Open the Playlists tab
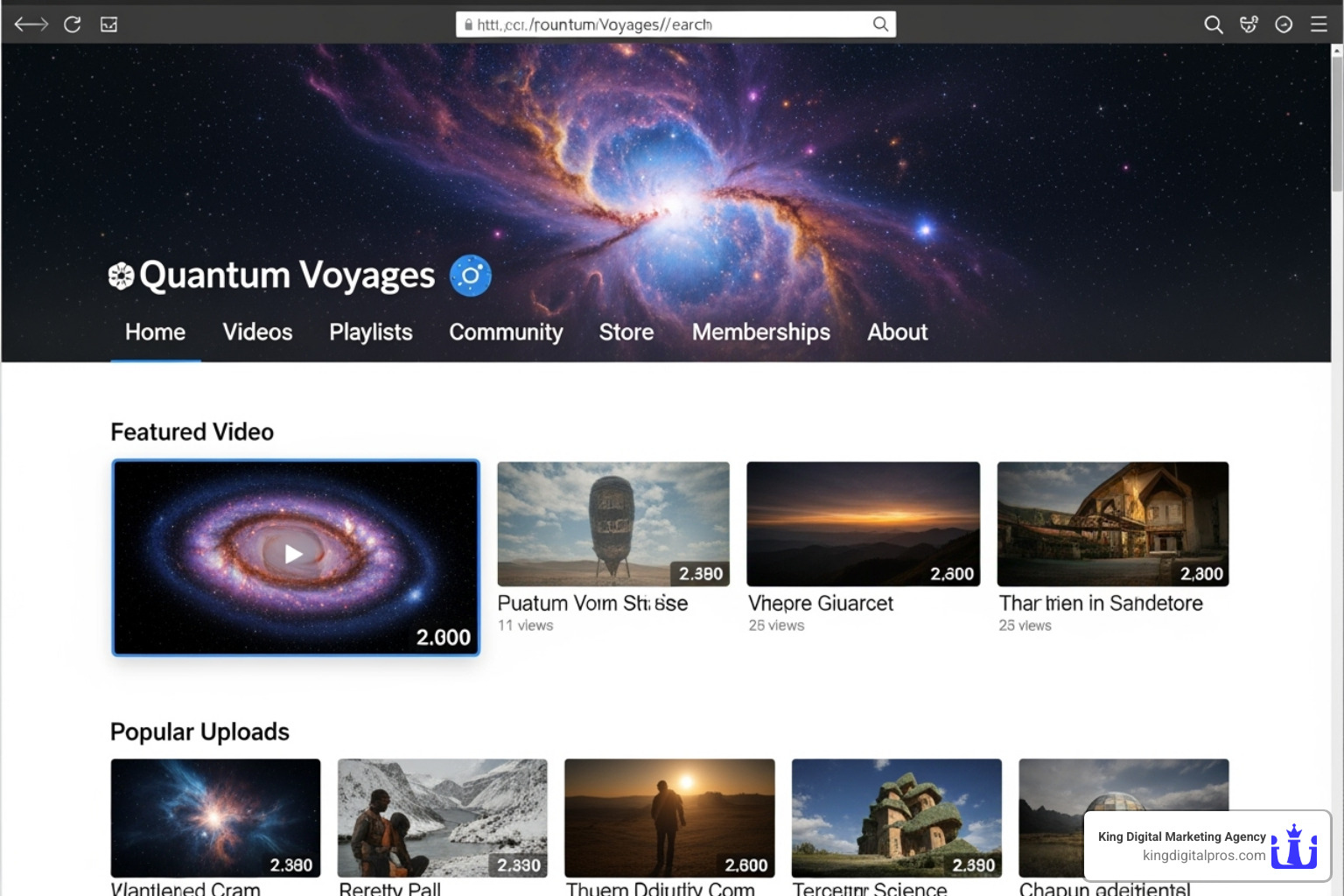Image resolution: width=1344 pixels, height=896 pixels. pos(370,332)
